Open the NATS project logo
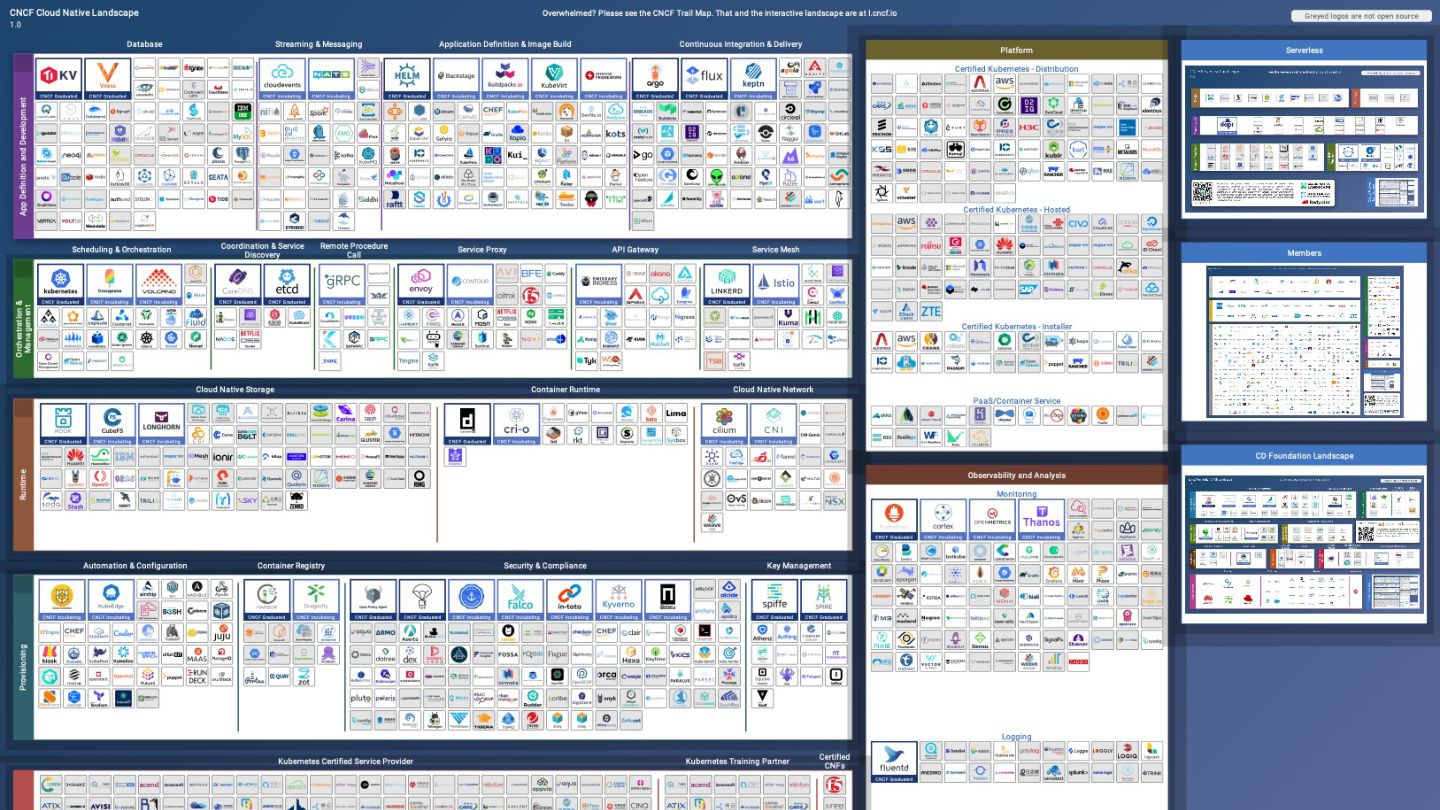Image resolution: width=1440 pixels, height=810 pixels. click(x=330, y=79)
